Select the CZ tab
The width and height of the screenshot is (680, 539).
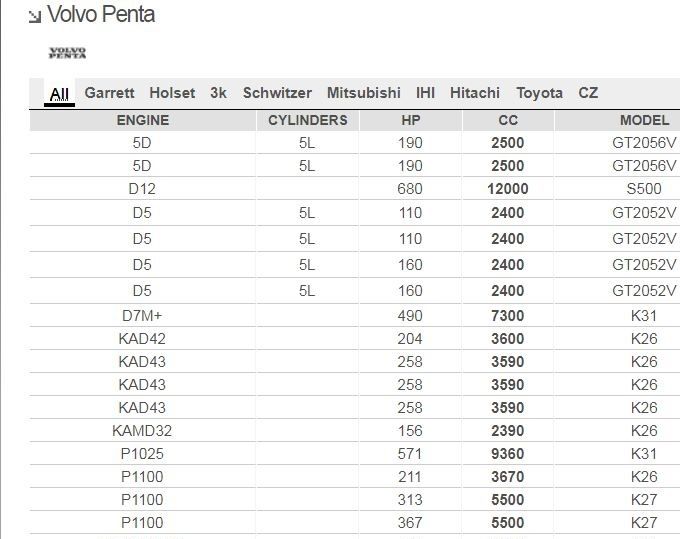[588, 93]
